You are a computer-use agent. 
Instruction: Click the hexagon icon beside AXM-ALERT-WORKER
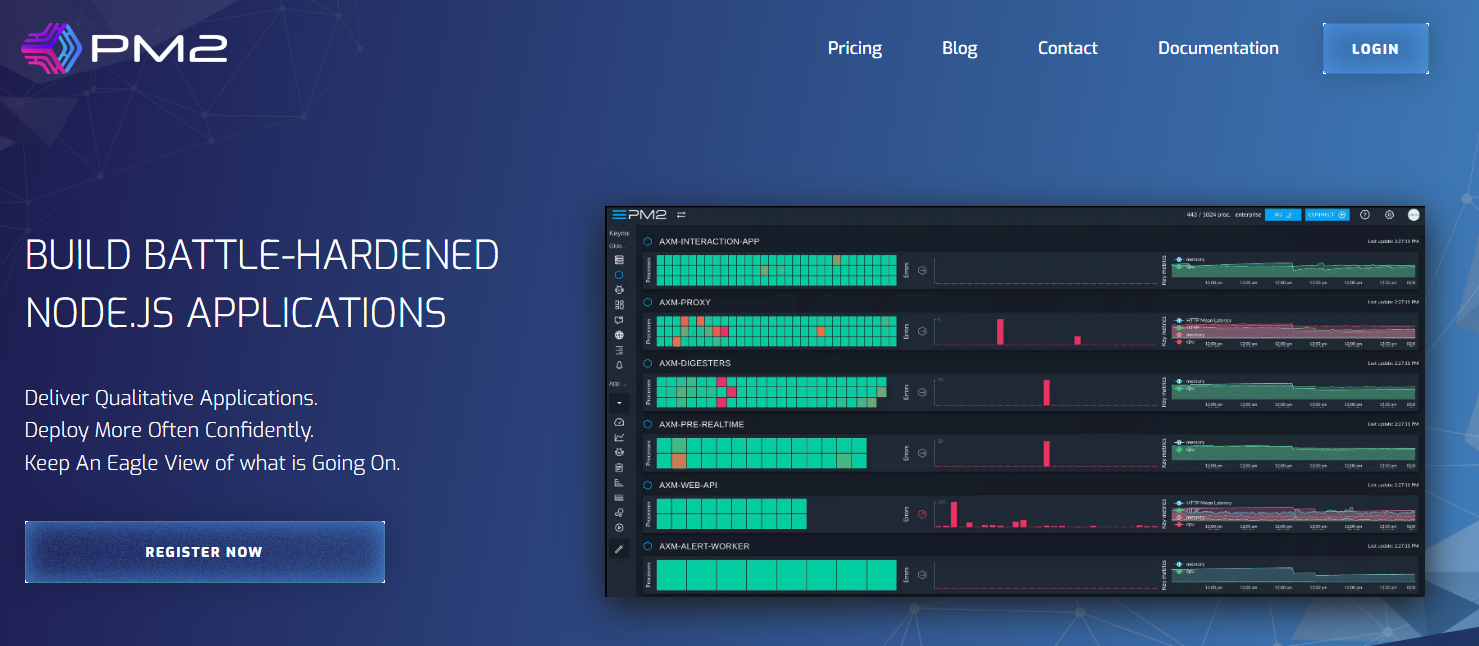648,546
